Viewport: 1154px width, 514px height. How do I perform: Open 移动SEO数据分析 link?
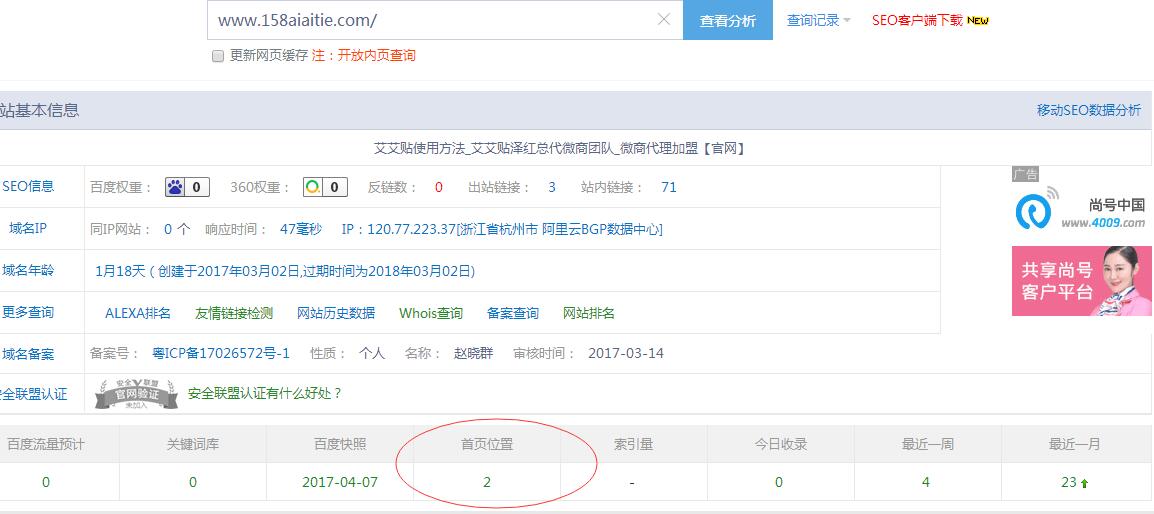[x=1088, y=110]
